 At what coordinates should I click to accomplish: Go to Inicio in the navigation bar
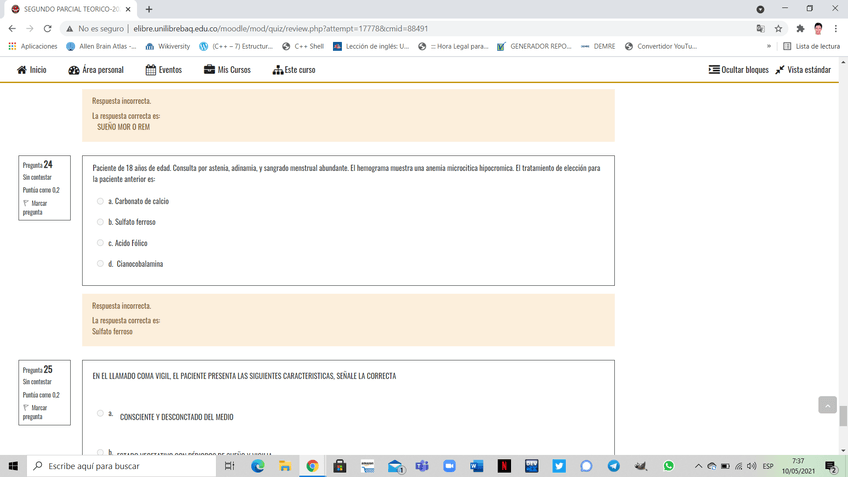coord(32,70)
